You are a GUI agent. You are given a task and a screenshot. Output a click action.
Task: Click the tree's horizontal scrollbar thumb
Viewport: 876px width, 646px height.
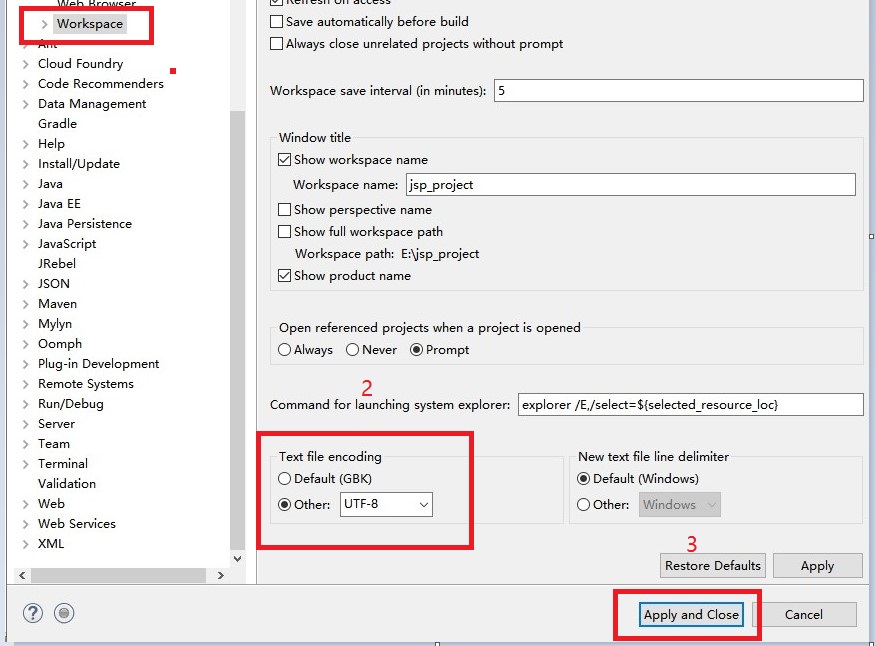point(118,576)
